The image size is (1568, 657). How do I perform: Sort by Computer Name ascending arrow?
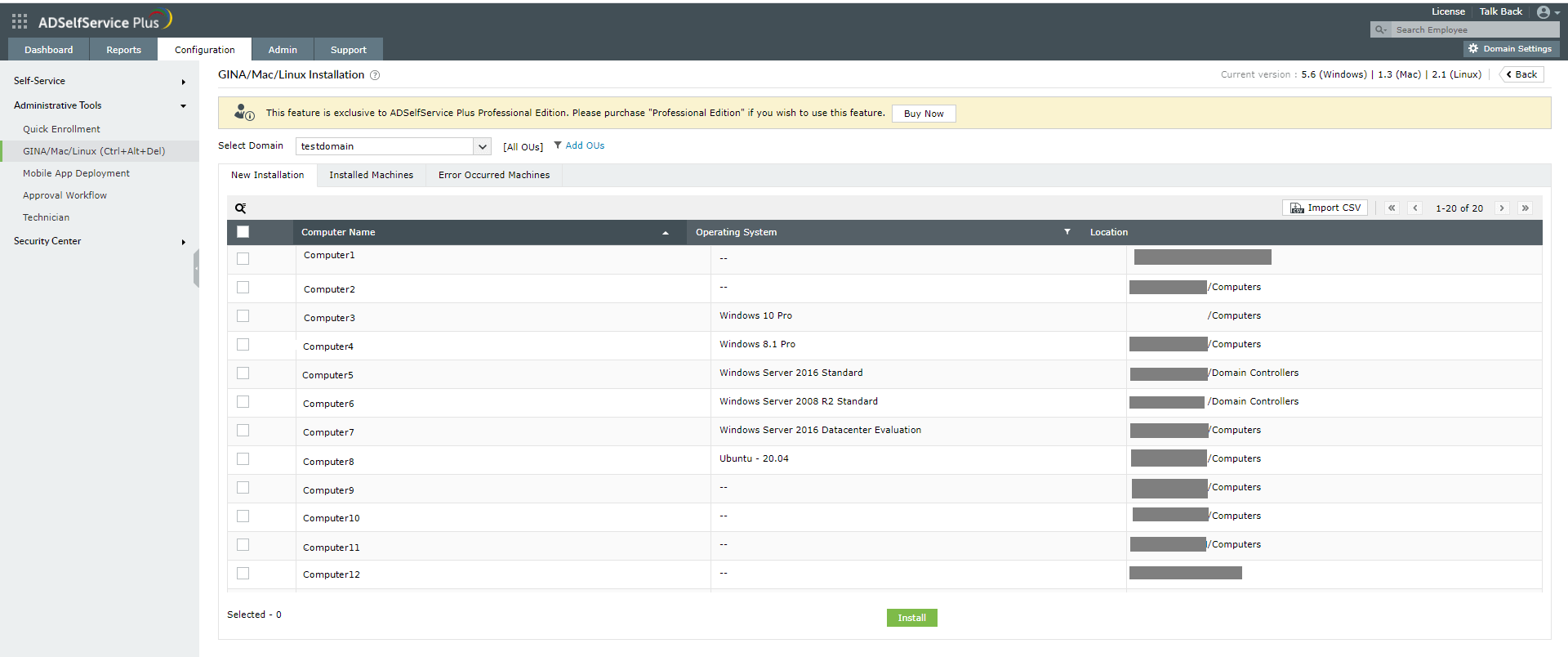(x=666, y=233)
